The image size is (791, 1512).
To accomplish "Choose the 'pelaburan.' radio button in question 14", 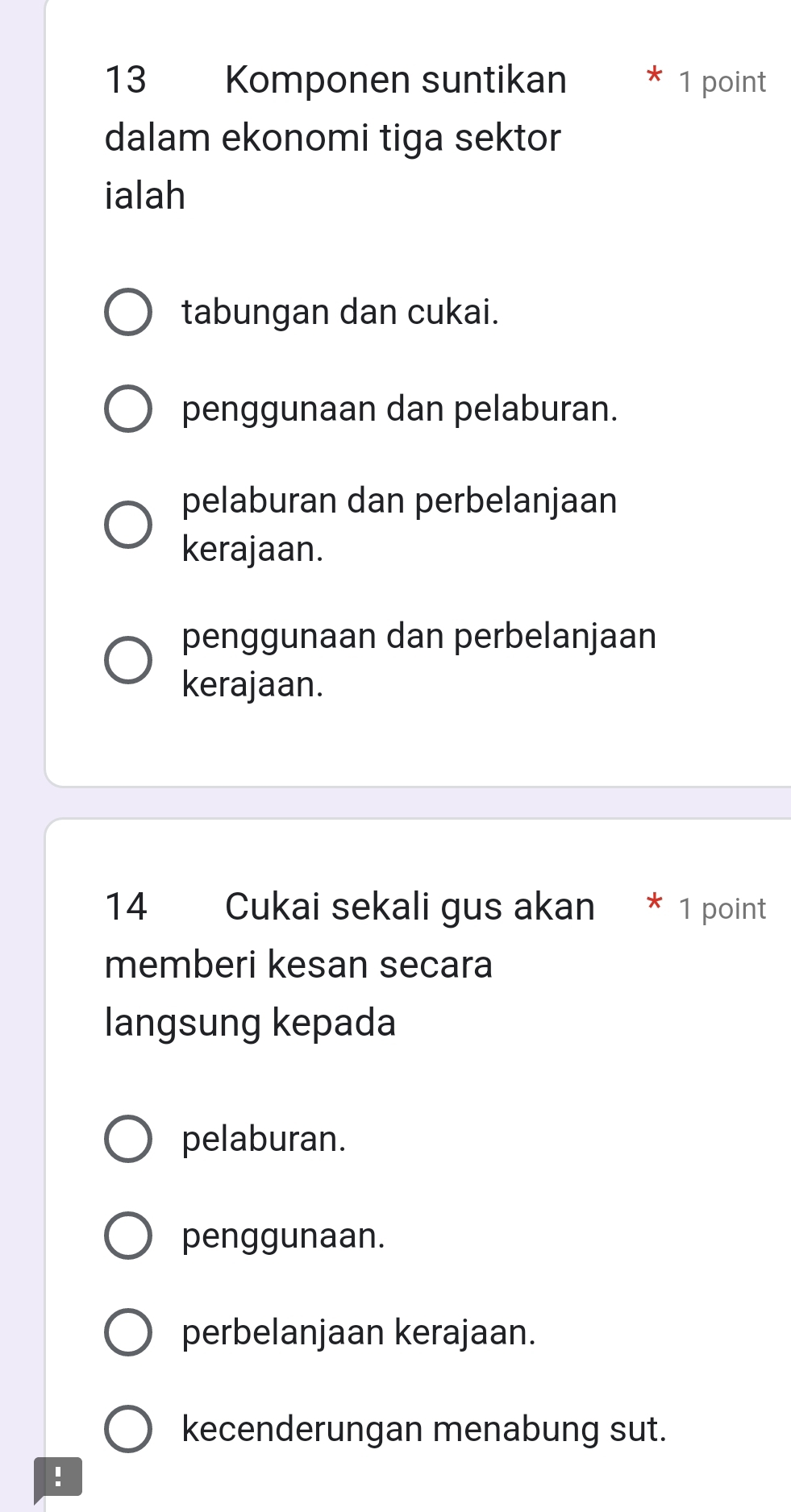I will point(127,1140).
